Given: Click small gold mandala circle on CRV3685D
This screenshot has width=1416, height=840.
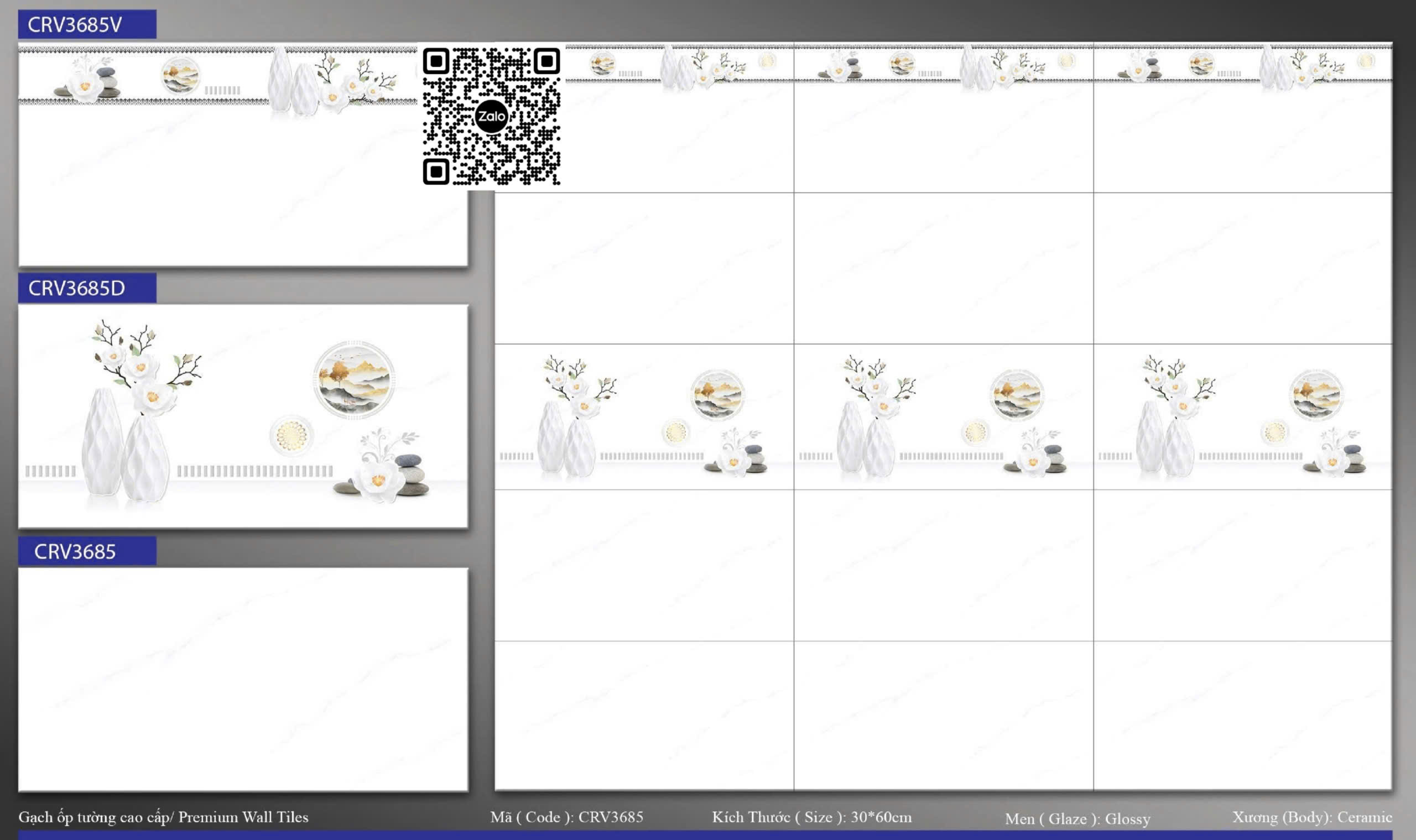Looking at the screenshot, I should tap(291, 435).
